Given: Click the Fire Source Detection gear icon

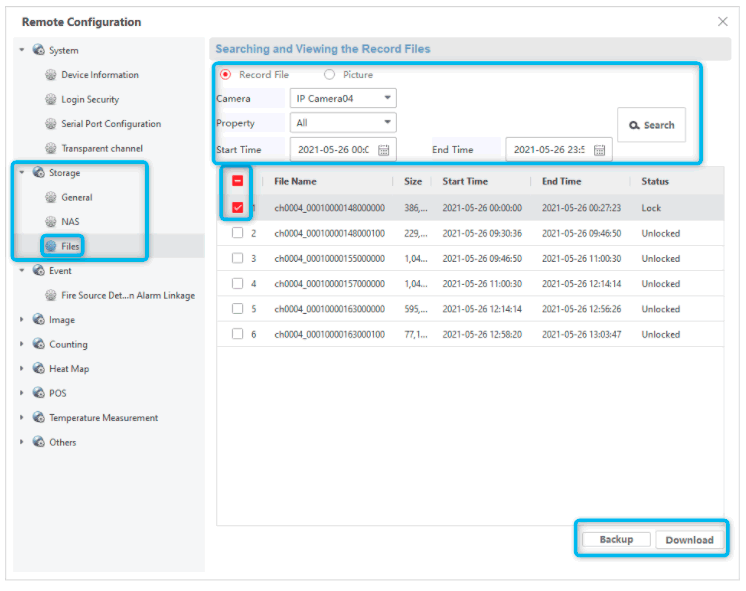Looking at the screenshot, I should [51, 295].
